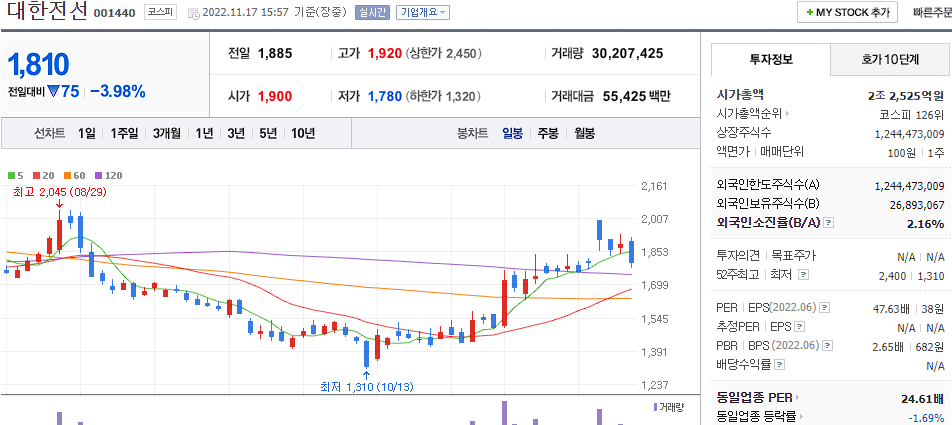952x425 pixels.
Task: Click the 고가 value 1,920
Action: [x=385, y=53]
